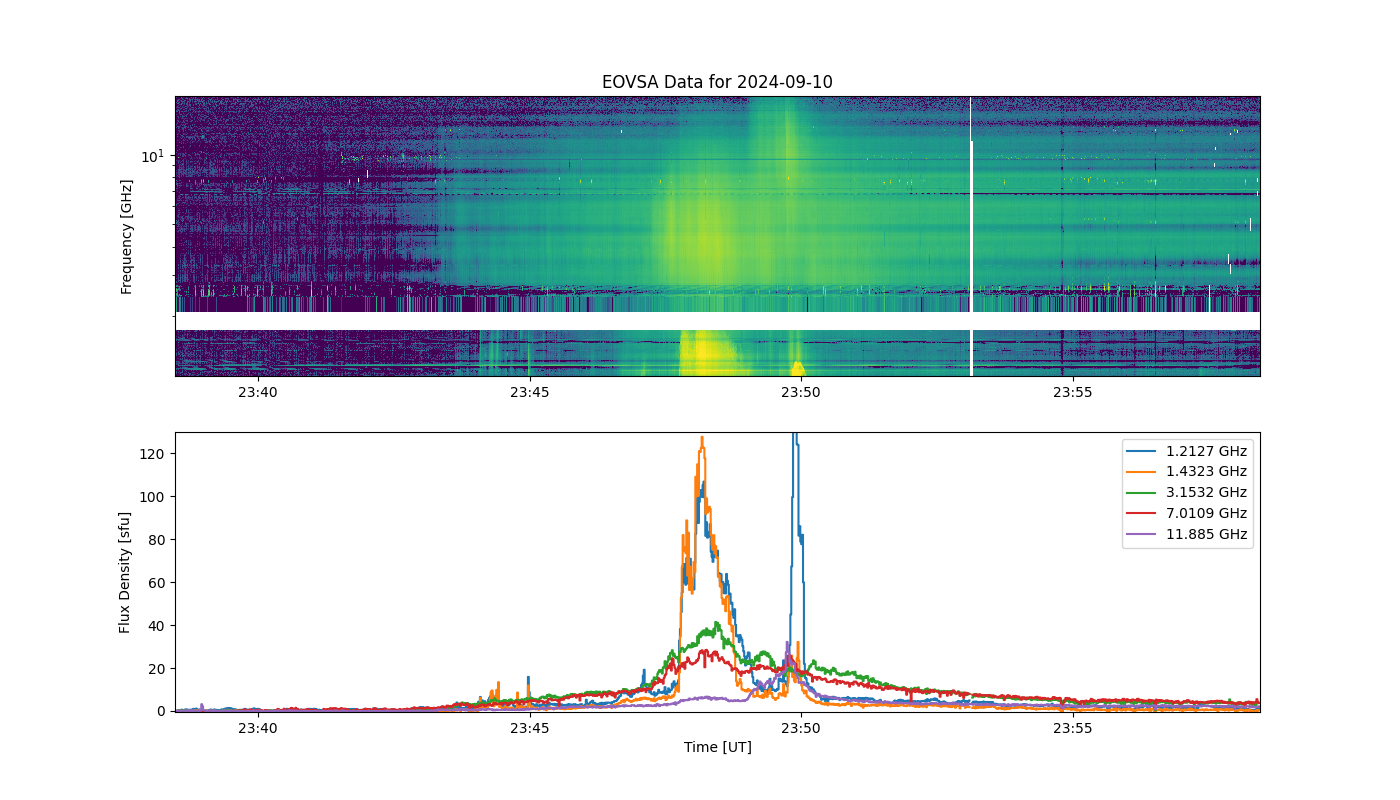The height and width of the screenshot is (800, 1400).
Task: Click the 23:50 tick label under the flux plot
Action: [801, 728]
